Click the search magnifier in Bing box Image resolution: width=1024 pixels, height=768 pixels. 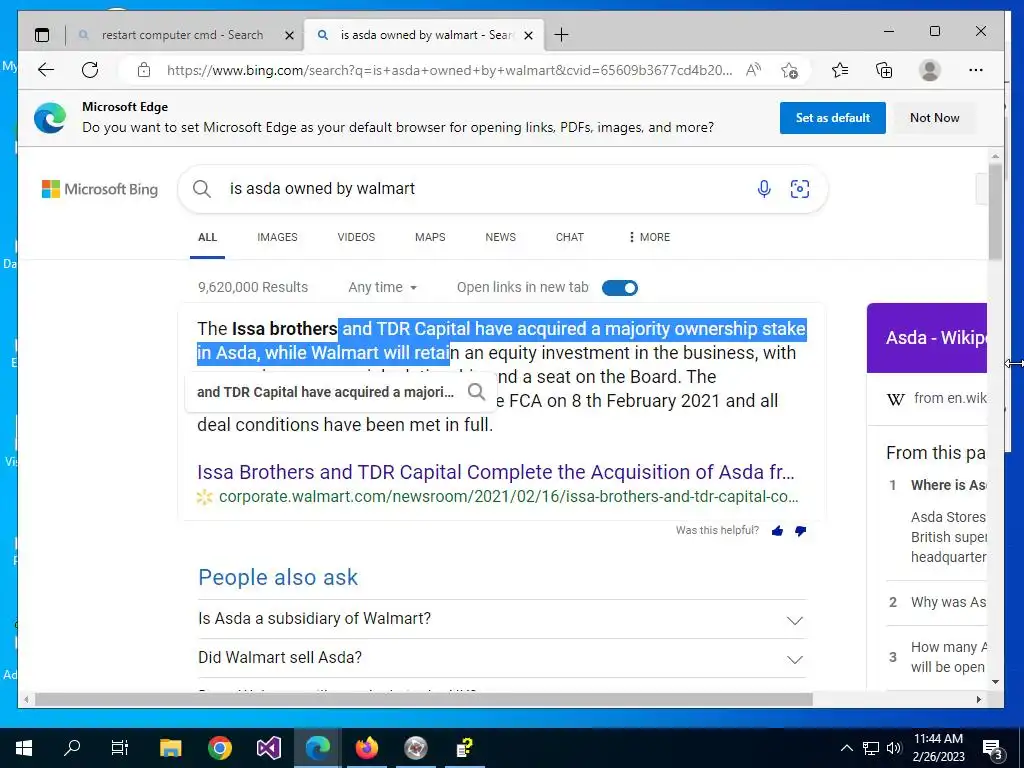[x=202, y=189]
